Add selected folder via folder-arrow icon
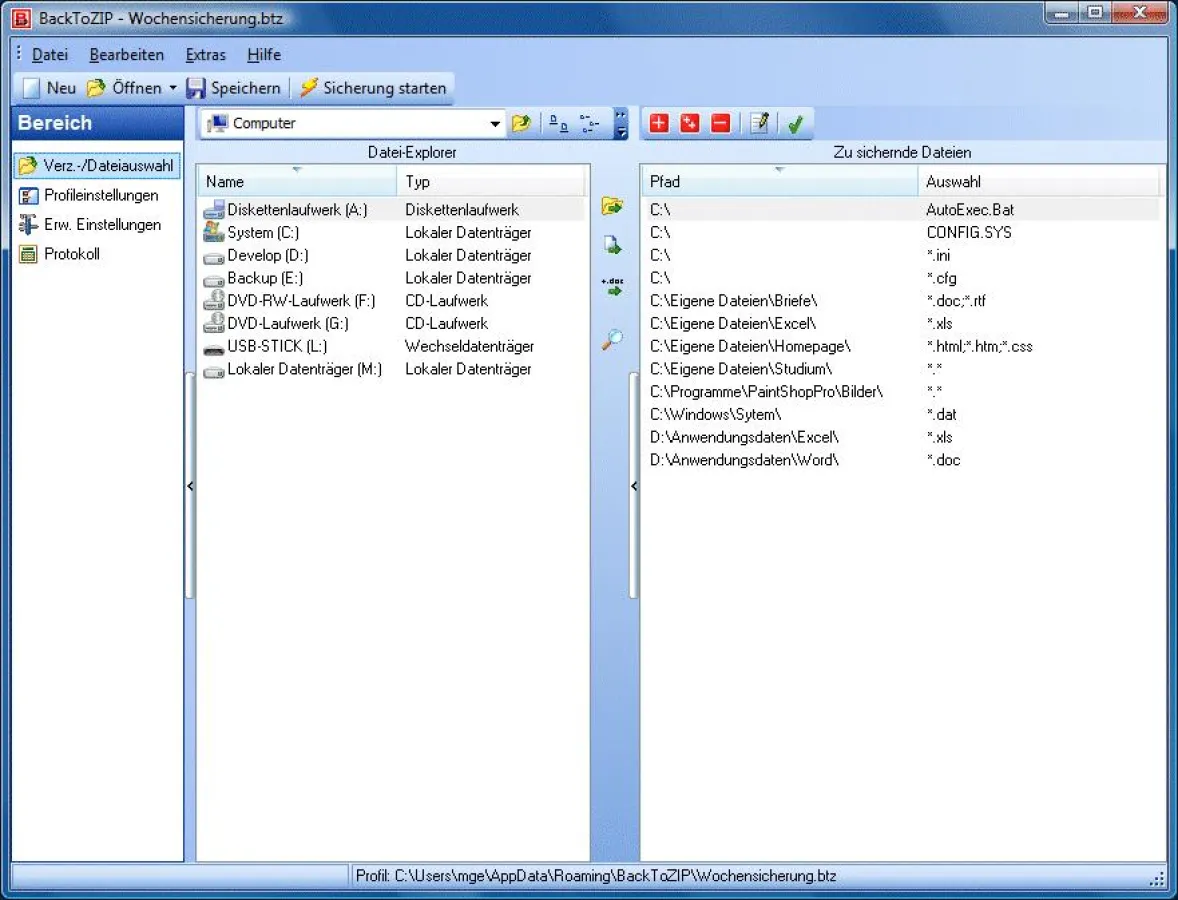1178x900 pixels. pyautogui.click(x=612, y=205)
